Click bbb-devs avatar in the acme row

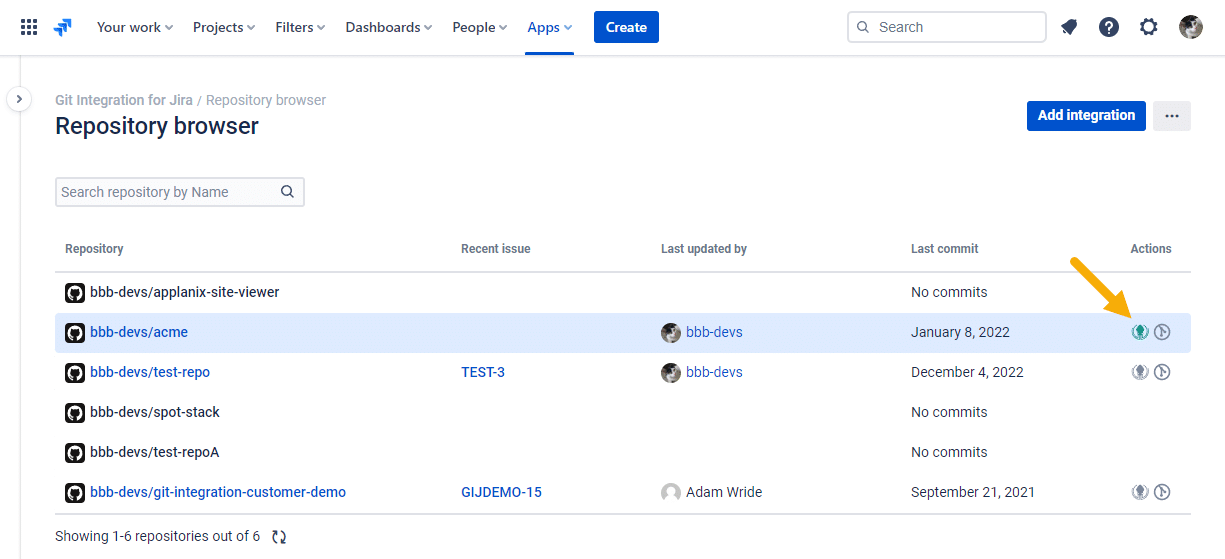click(x=671, y=333)
